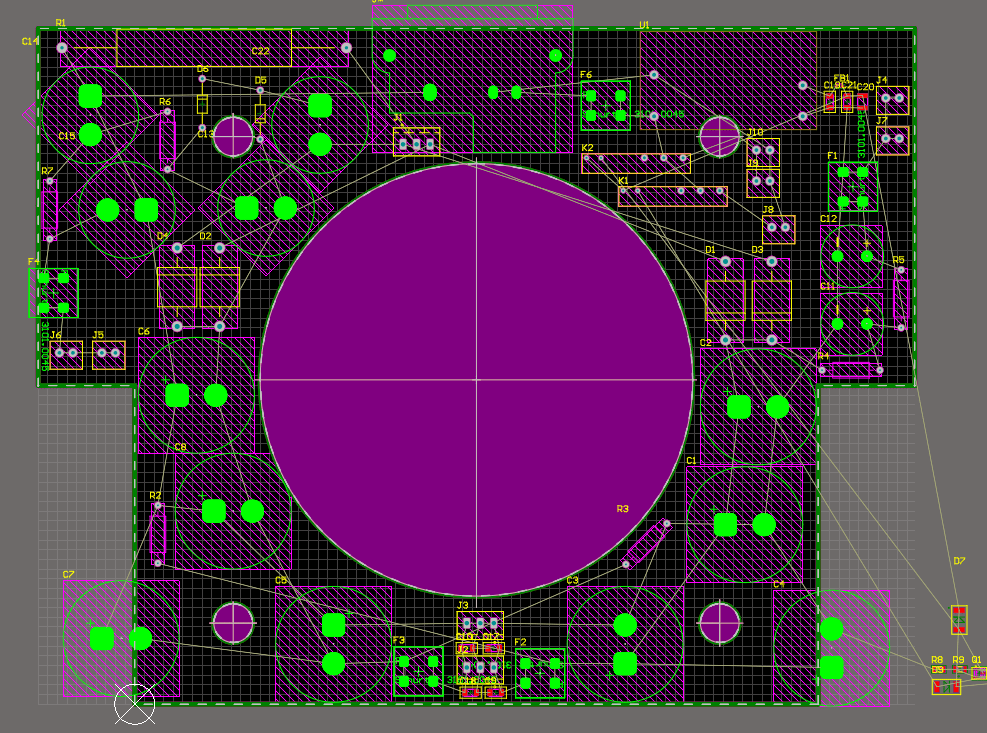The width and height of the screenshot is (987, 733).
Task: Click the D1 diode label
Action: (710, 250)
